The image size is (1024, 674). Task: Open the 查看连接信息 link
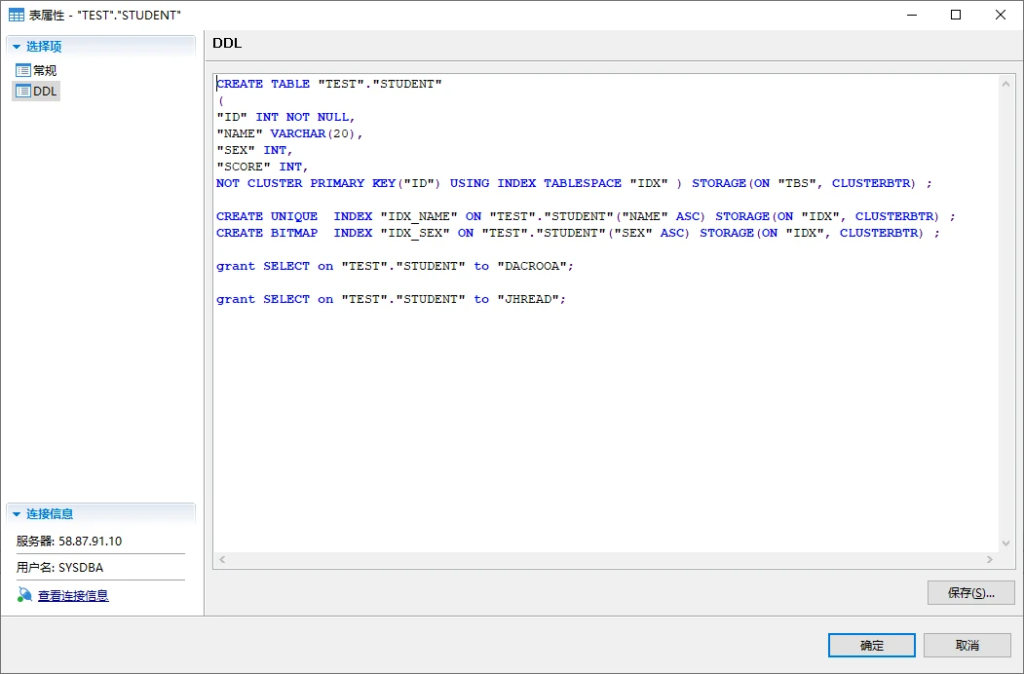click(x=73, y=596)
